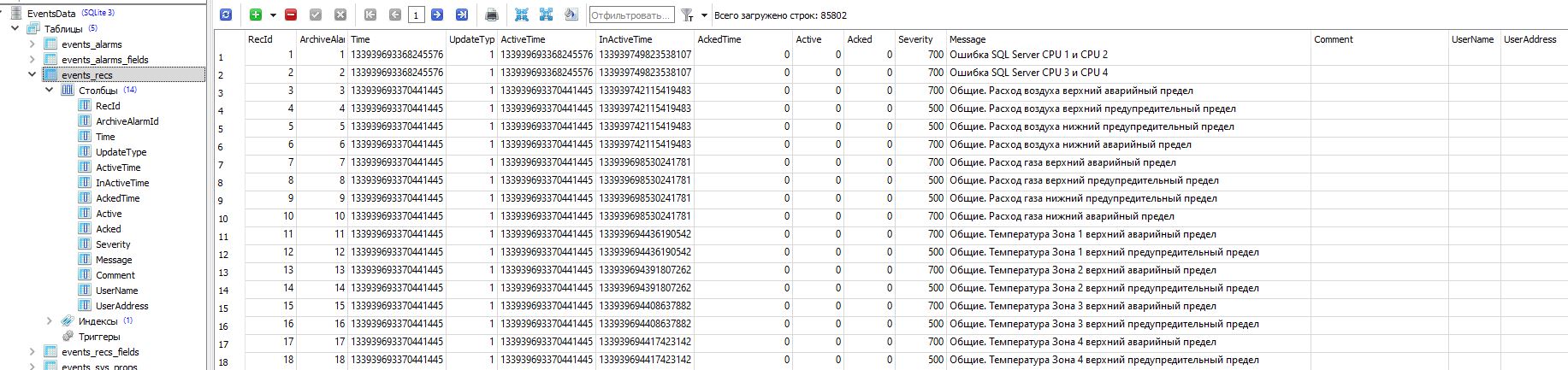Select the Severity column in tree

[113, 244]
